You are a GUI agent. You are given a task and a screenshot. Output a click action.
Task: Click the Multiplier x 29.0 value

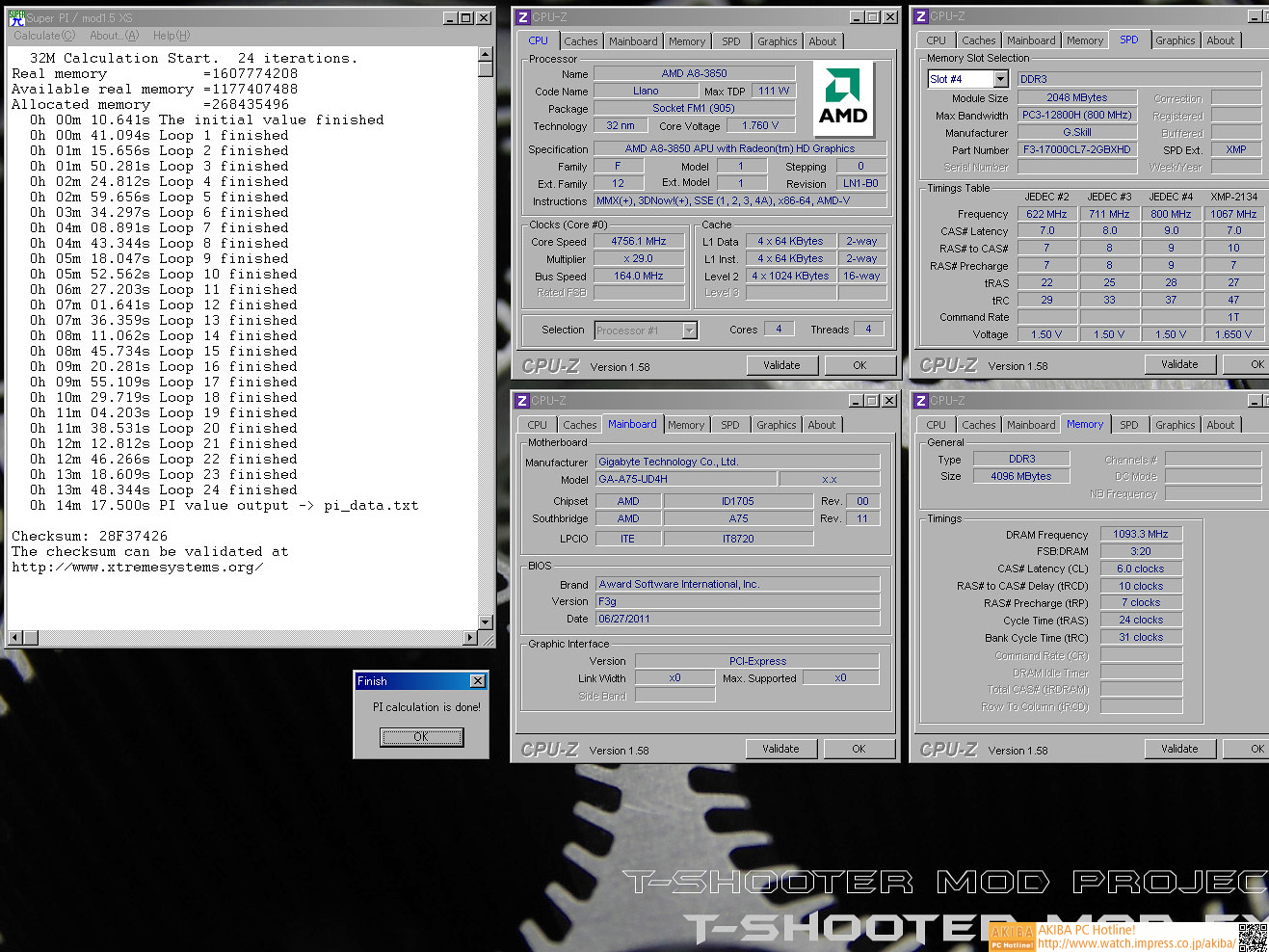pyautogui.click(x=639, y=259)
